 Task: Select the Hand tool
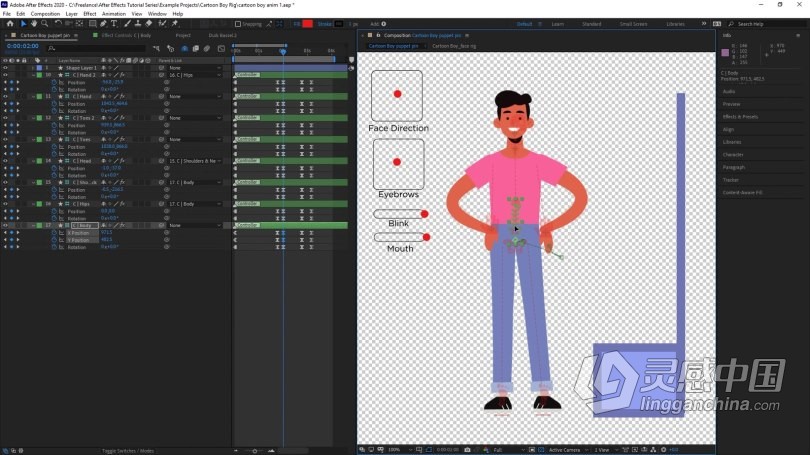tap(34, 24)
